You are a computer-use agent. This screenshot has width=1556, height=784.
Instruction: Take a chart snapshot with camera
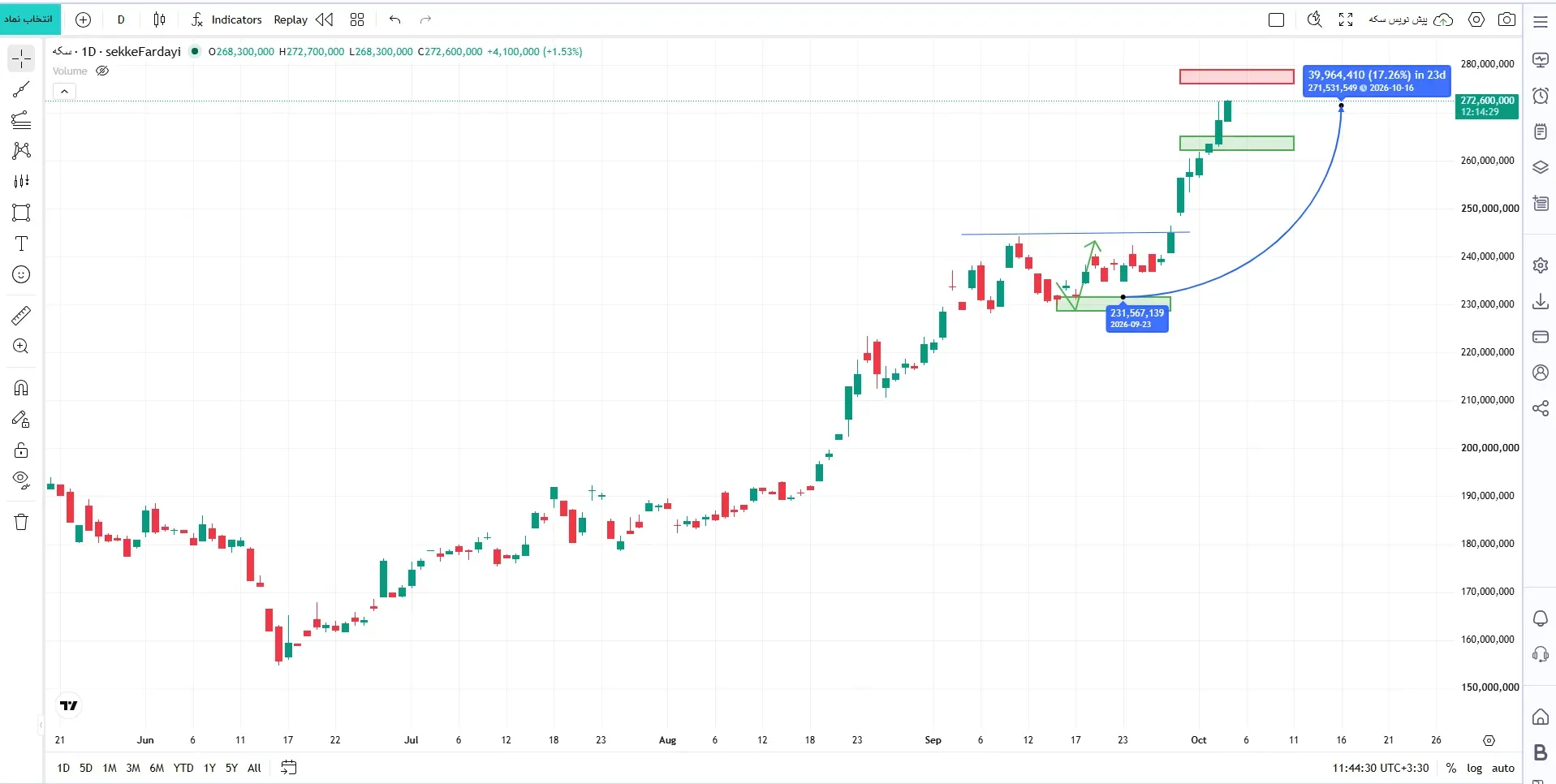point(1507,19)
